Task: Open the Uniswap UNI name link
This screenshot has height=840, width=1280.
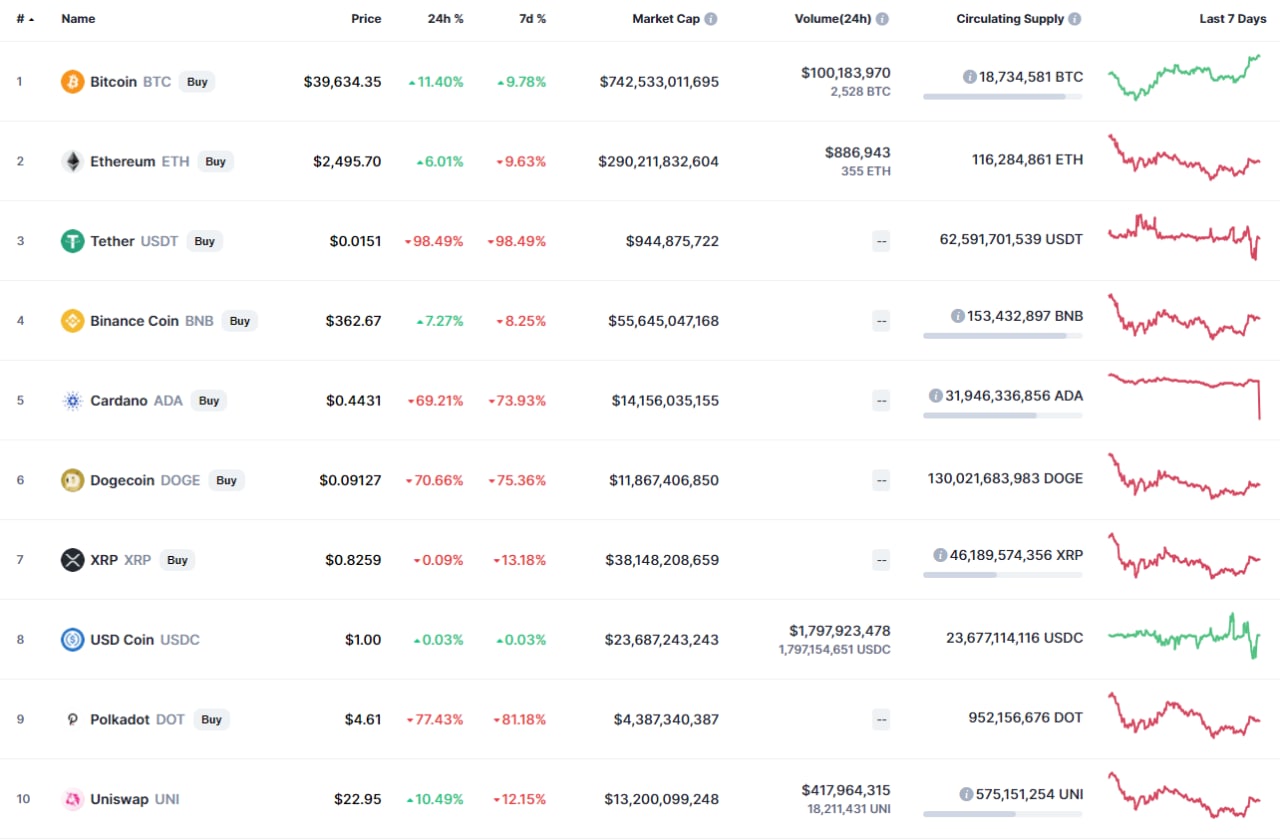Action: click(x=135, y=799)
